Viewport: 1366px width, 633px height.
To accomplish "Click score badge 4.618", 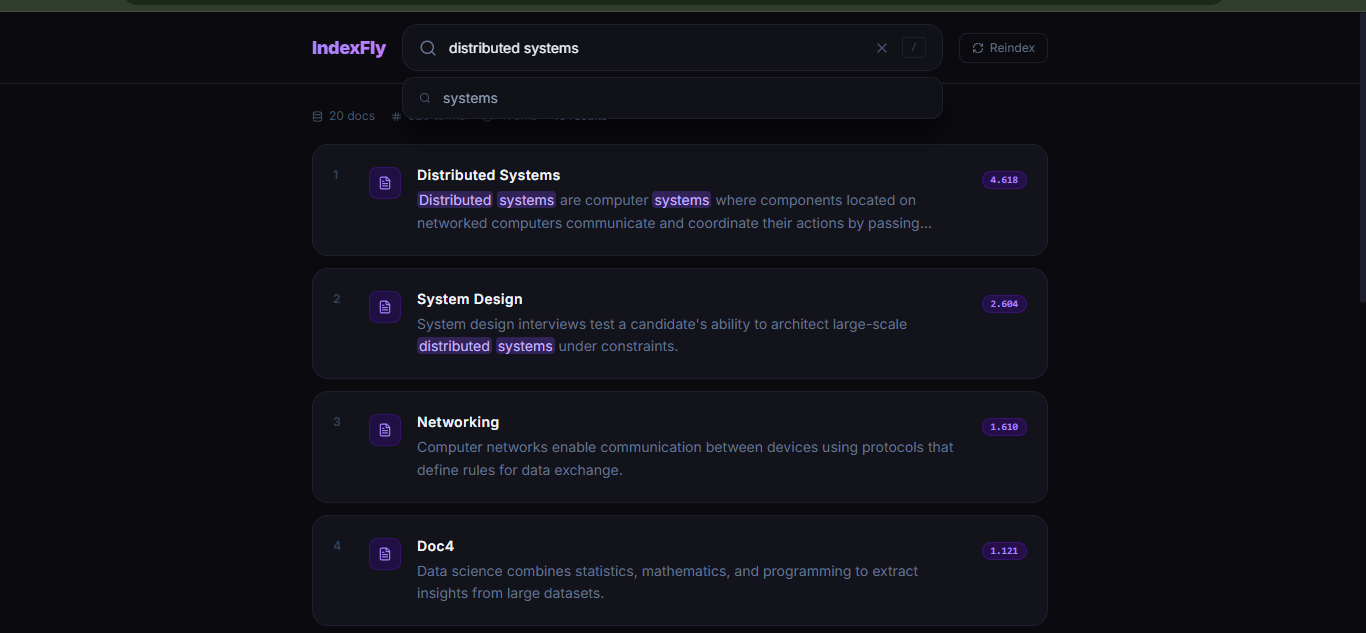I will (1004, 180).
